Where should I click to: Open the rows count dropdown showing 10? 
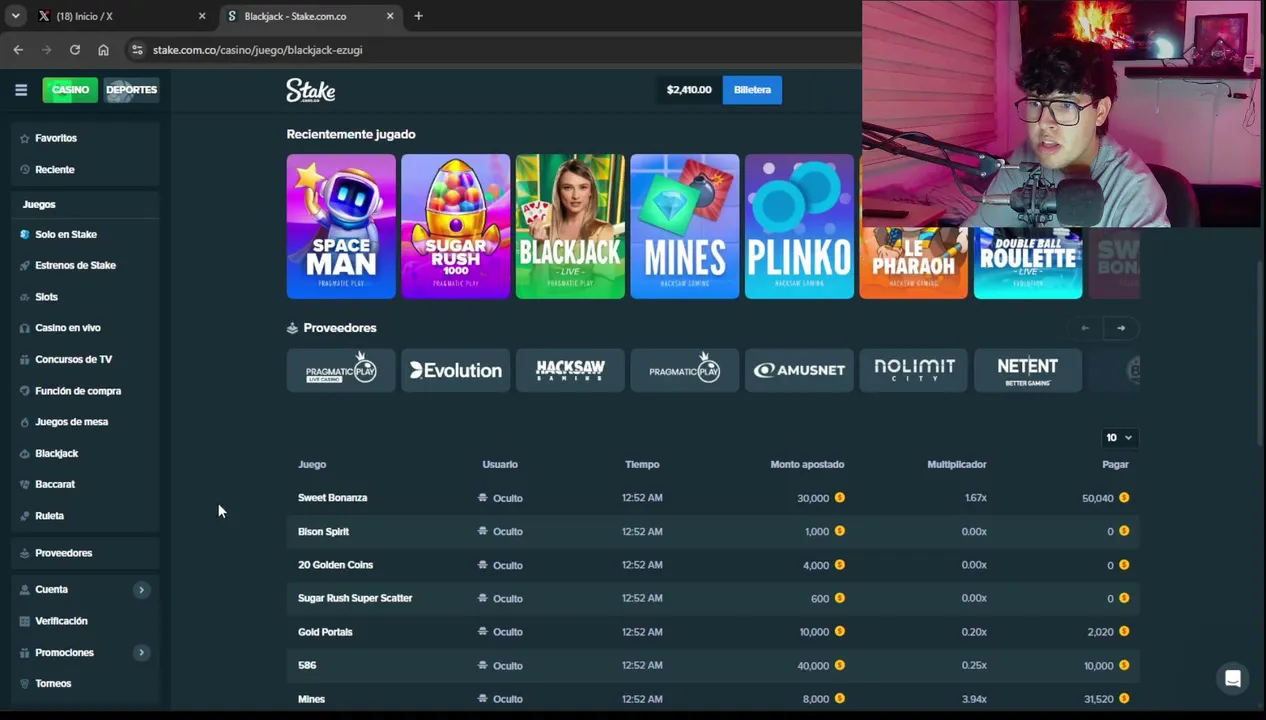click(1119, 438)
